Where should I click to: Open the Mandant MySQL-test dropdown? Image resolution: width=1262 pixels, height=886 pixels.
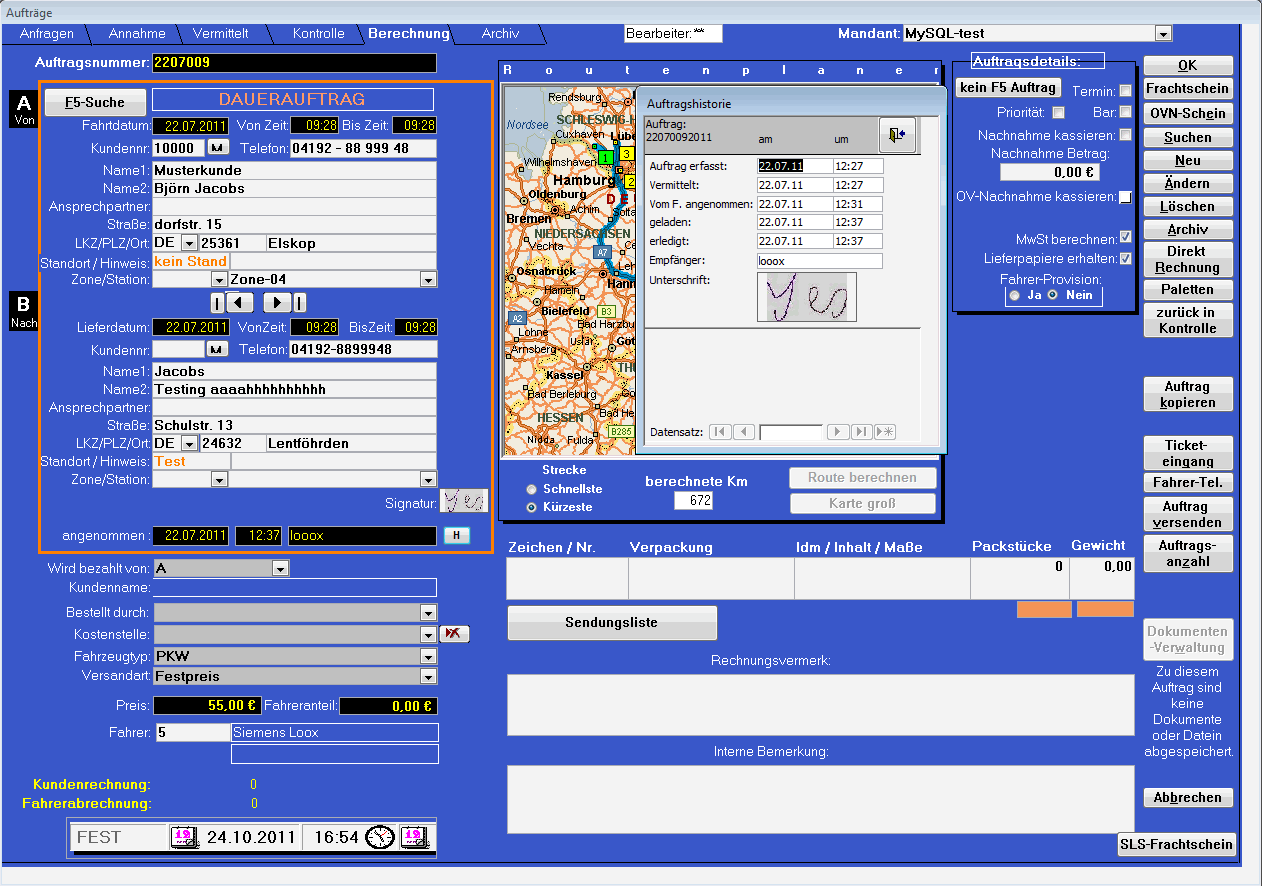coord(1162,34)
